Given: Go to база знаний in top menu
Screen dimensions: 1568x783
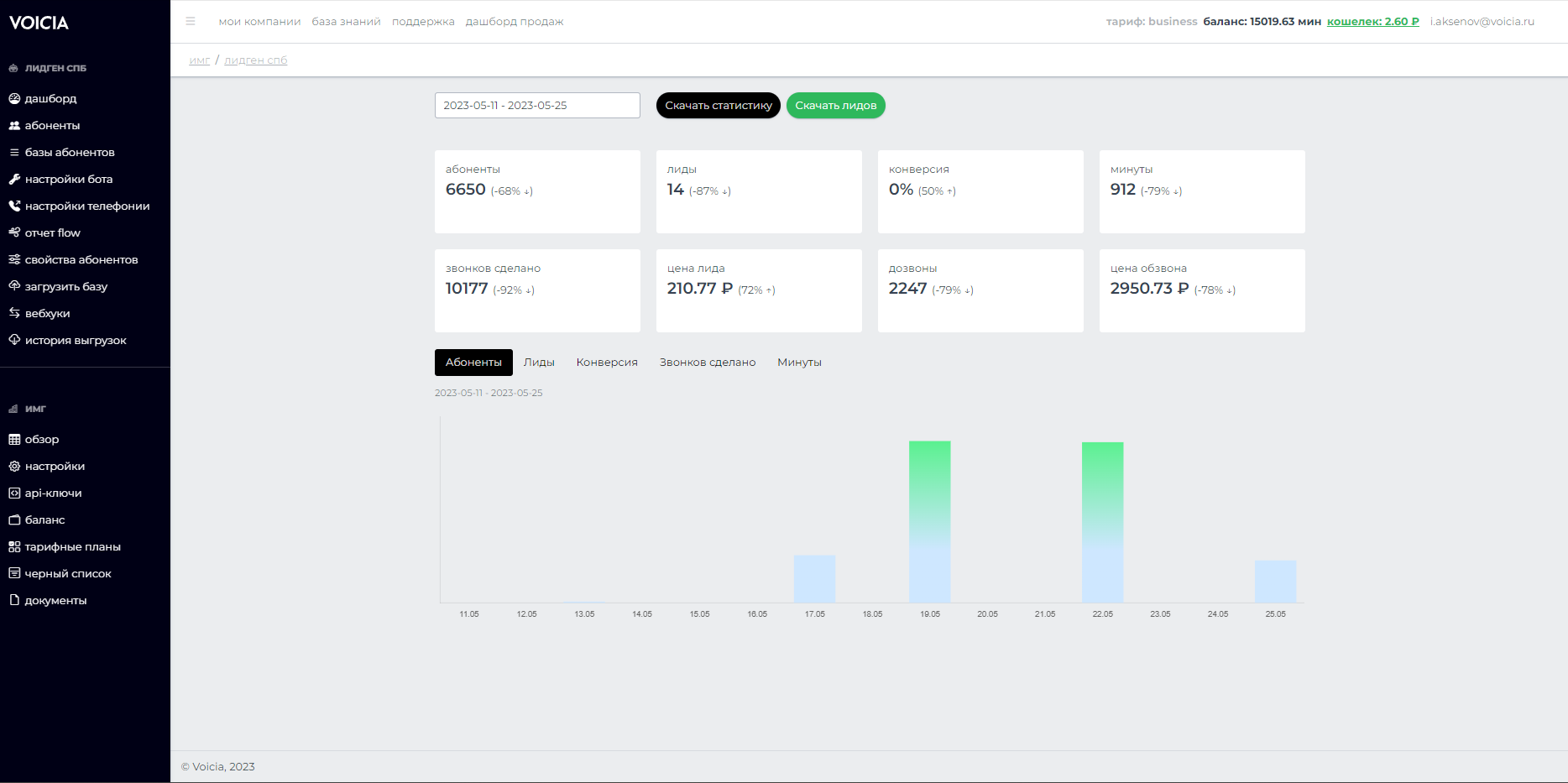Looking at the screenshot, I should click(346, 22).
